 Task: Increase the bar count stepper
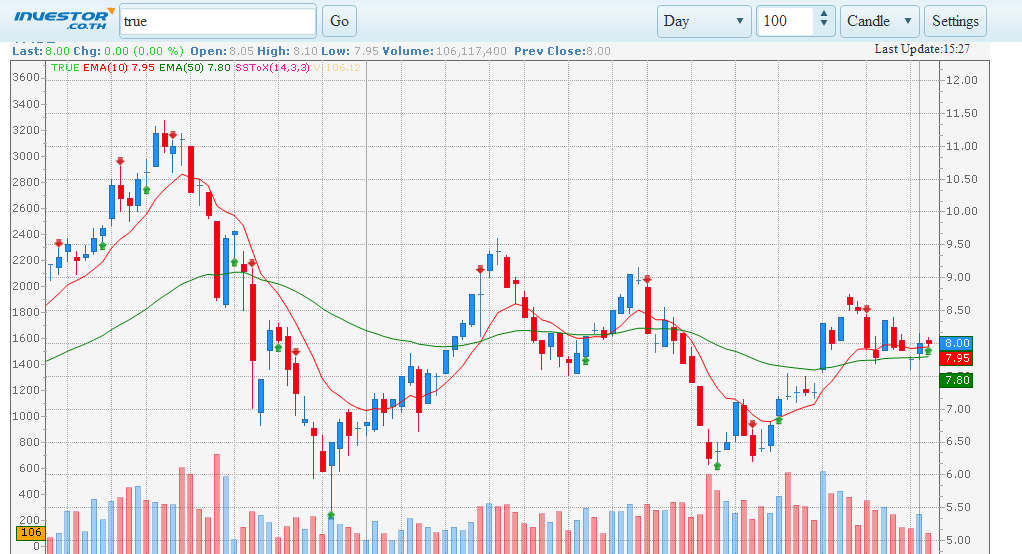click(823, 15)
